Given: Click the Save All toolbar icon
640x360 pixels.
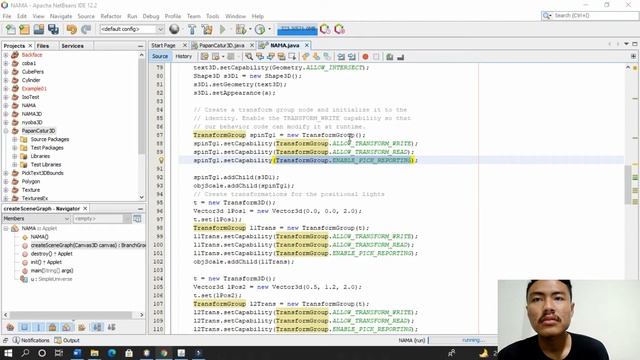Looking at the screenshot, I should click(53, 29).
